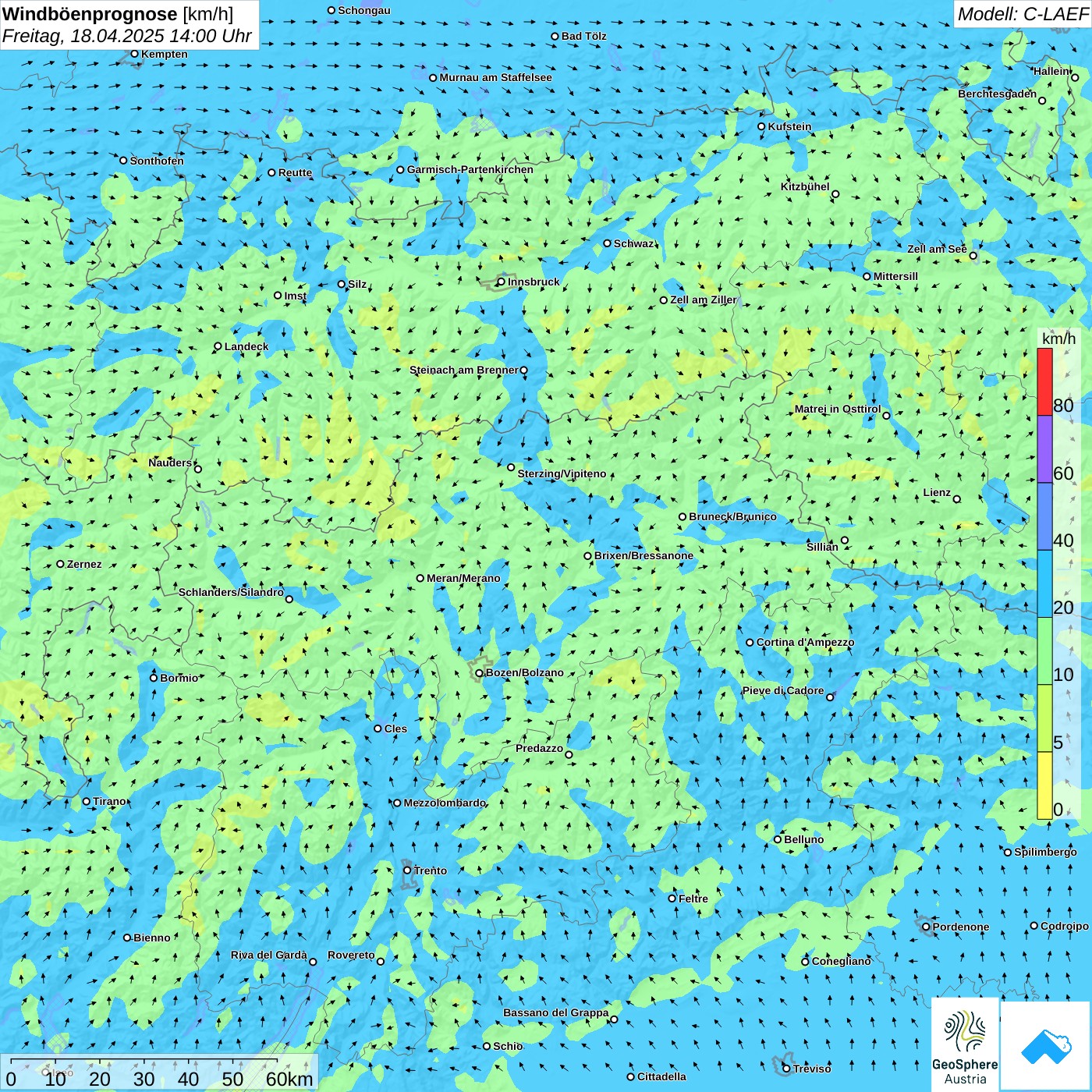Click the Cortina d'Ampezzo label

(806, 642)
